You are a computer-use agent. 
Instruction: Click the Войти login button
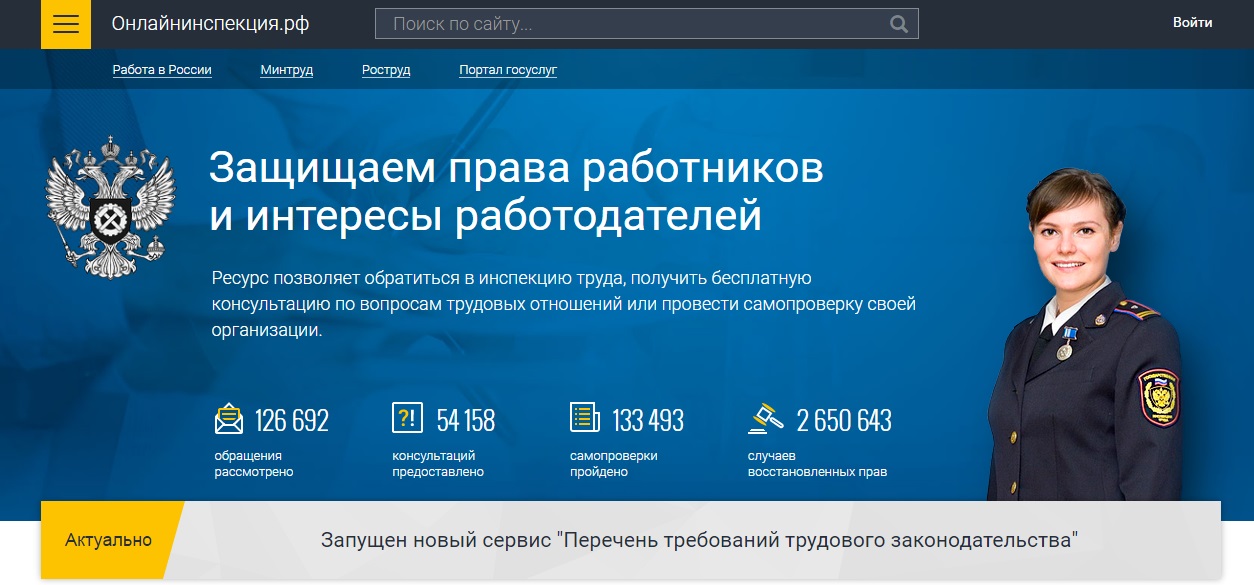pyautogui.click(x=1192, y=23)
